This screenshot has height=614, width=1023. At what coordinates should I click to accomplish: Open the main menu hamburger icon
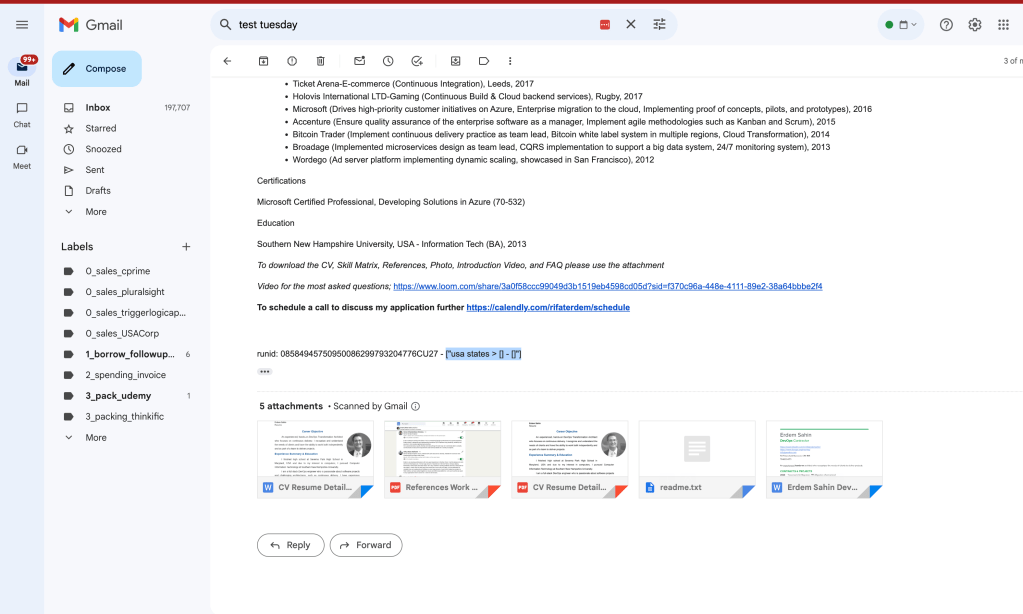(x=22, y=25)
